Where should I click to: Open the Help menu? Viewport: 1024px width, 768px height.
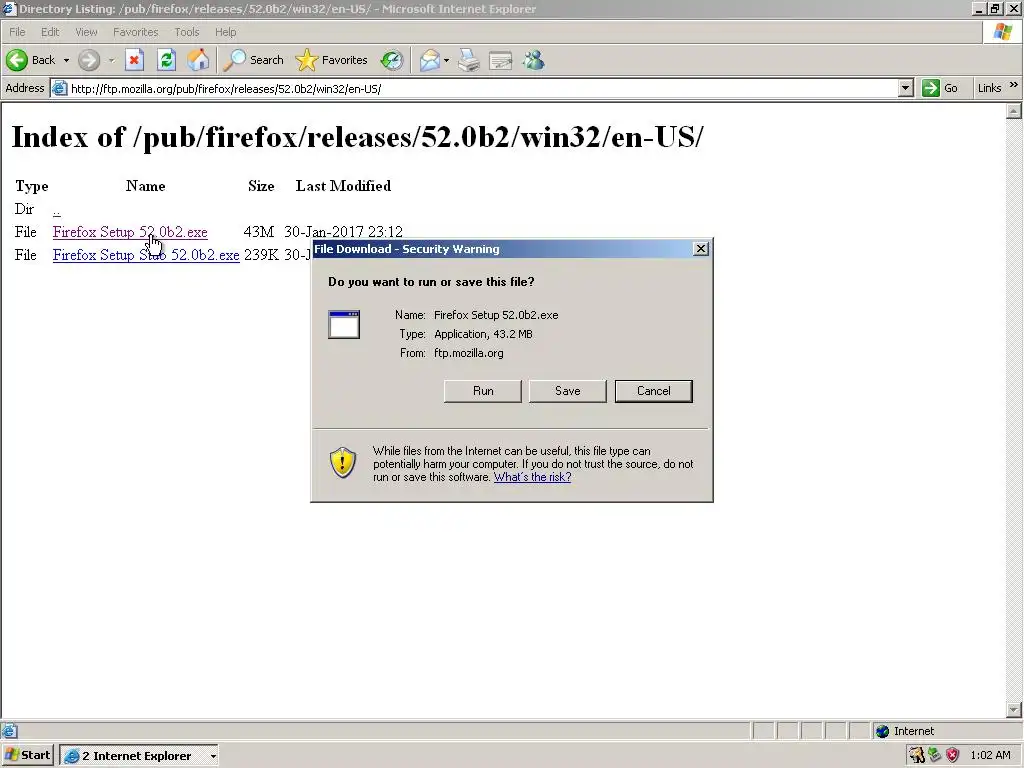(225, 32)
